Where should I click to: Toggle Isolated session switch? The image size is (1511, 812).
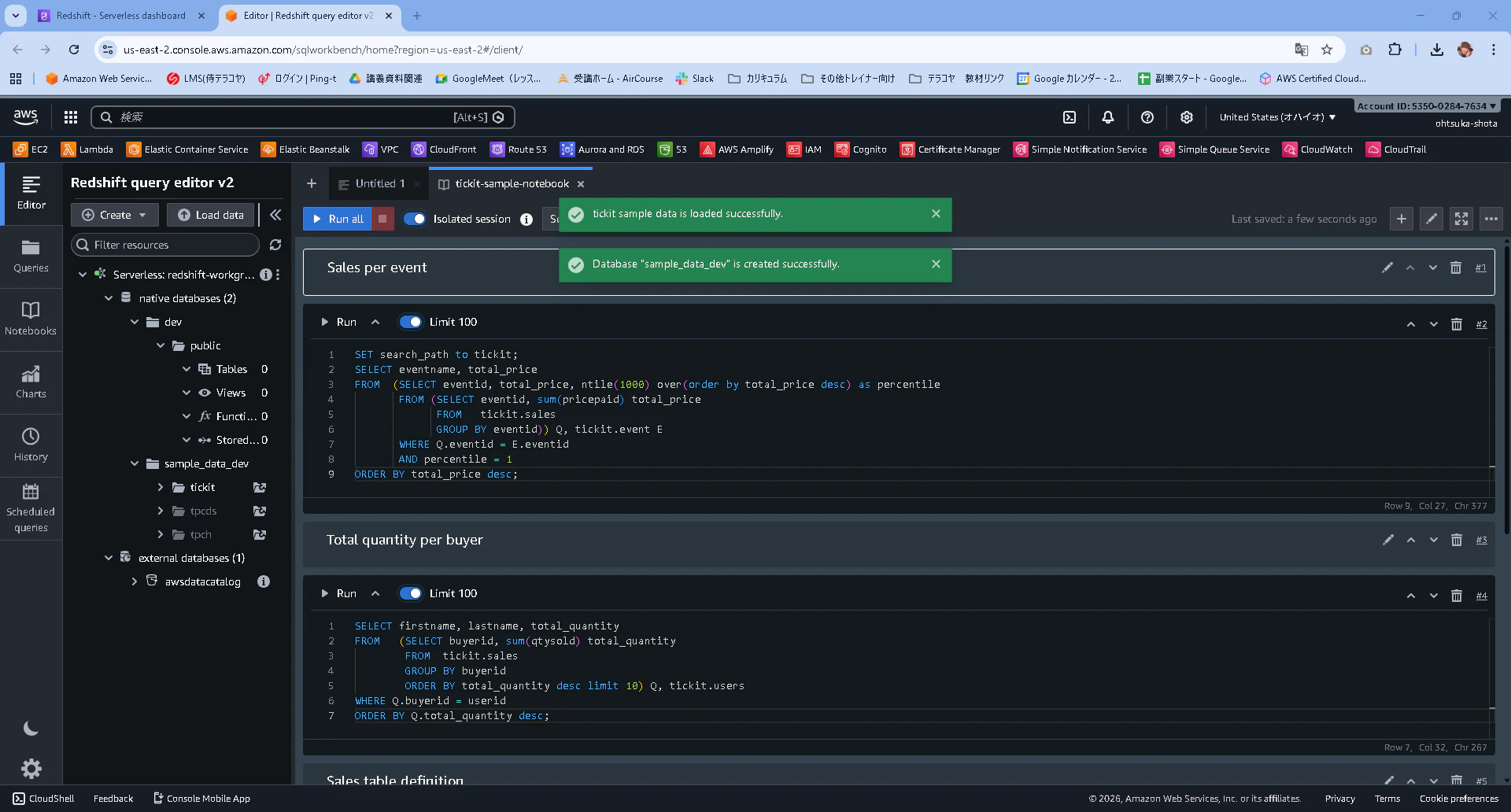coord(415,219)
